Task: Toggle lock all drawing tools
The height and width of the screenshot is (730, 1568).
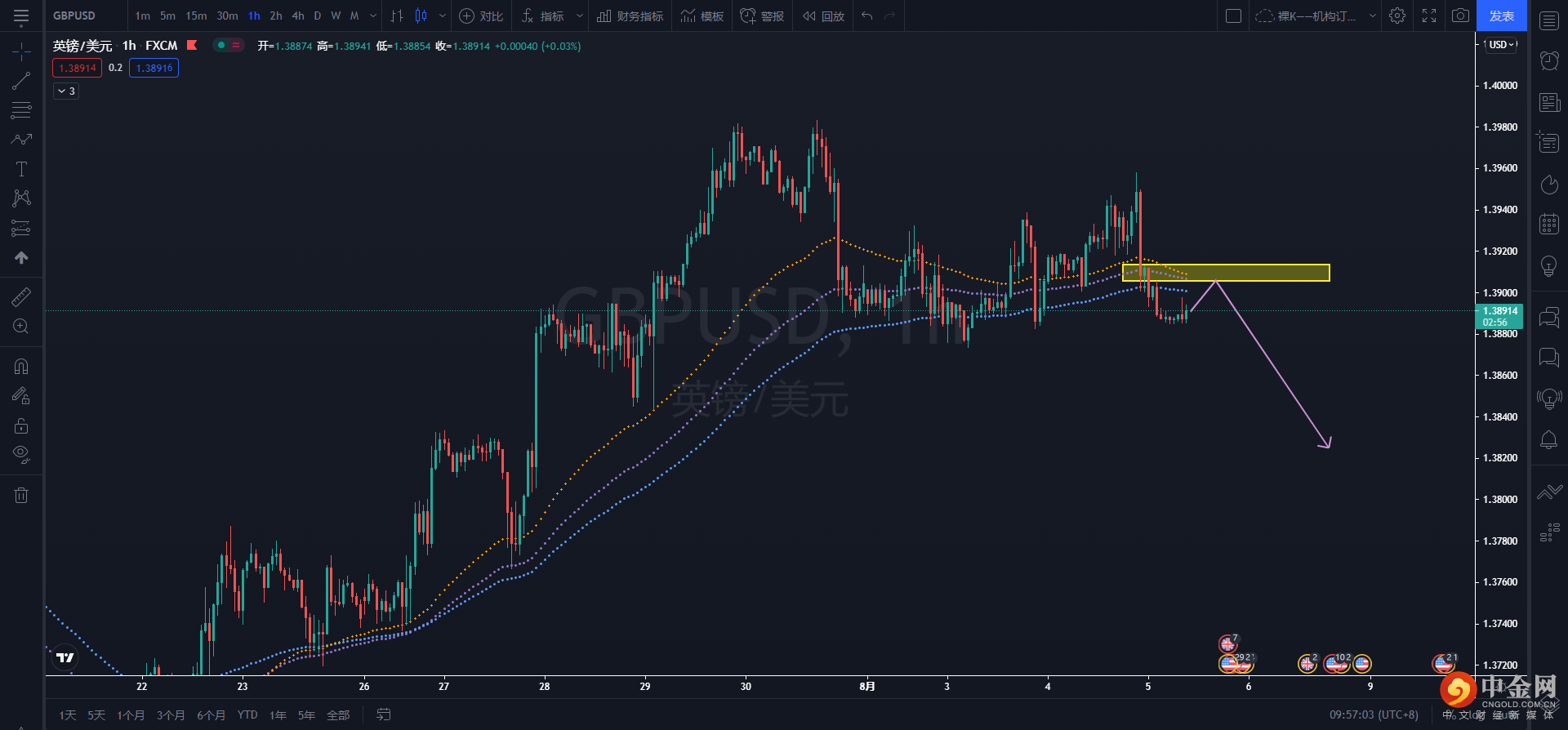Action: click(x=21, y=425)
